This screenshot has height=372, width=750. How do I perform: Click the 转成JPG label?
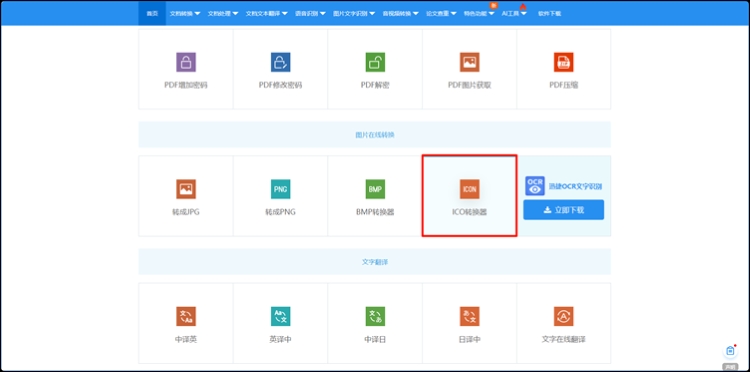tap(186, 212)
